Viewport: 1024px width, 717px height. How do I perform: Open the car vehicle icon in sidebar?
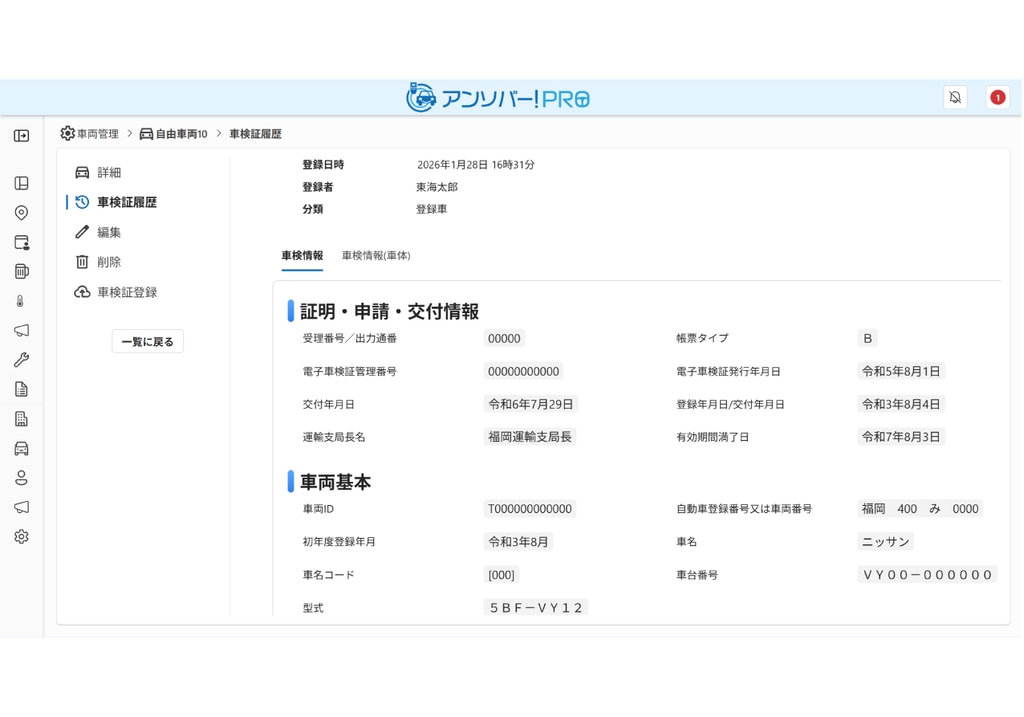[22, 448]
